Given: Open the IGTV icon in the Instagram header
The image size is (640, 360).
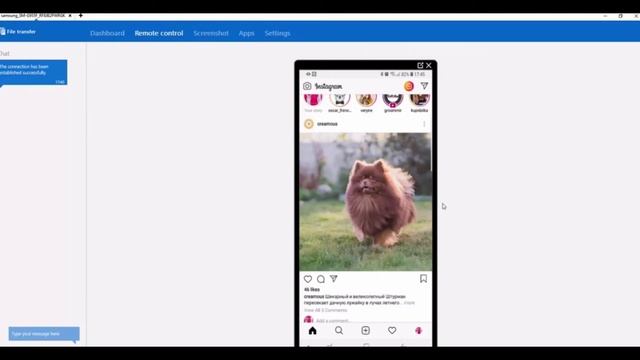Looking at the screenshot, I should point(409,86).
